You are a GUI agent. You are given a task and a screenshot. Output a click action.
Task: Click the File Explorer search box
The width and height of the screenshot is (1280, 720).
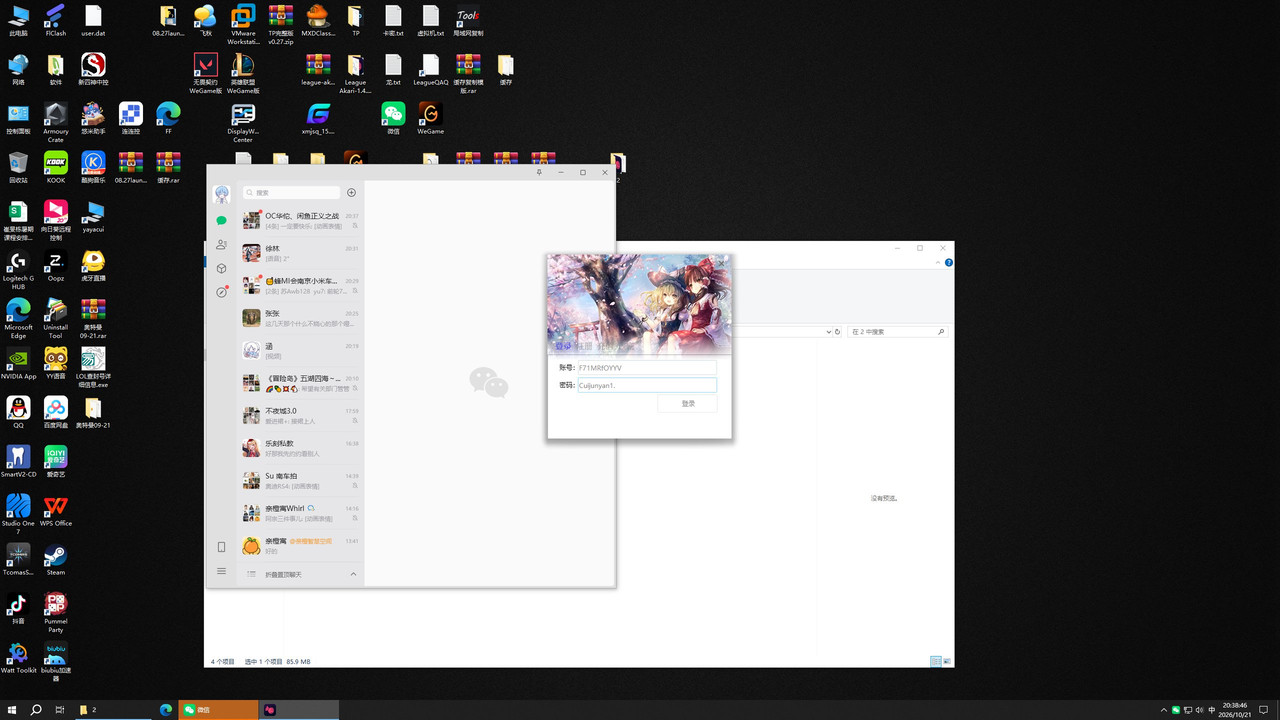(x=897, y=331)
